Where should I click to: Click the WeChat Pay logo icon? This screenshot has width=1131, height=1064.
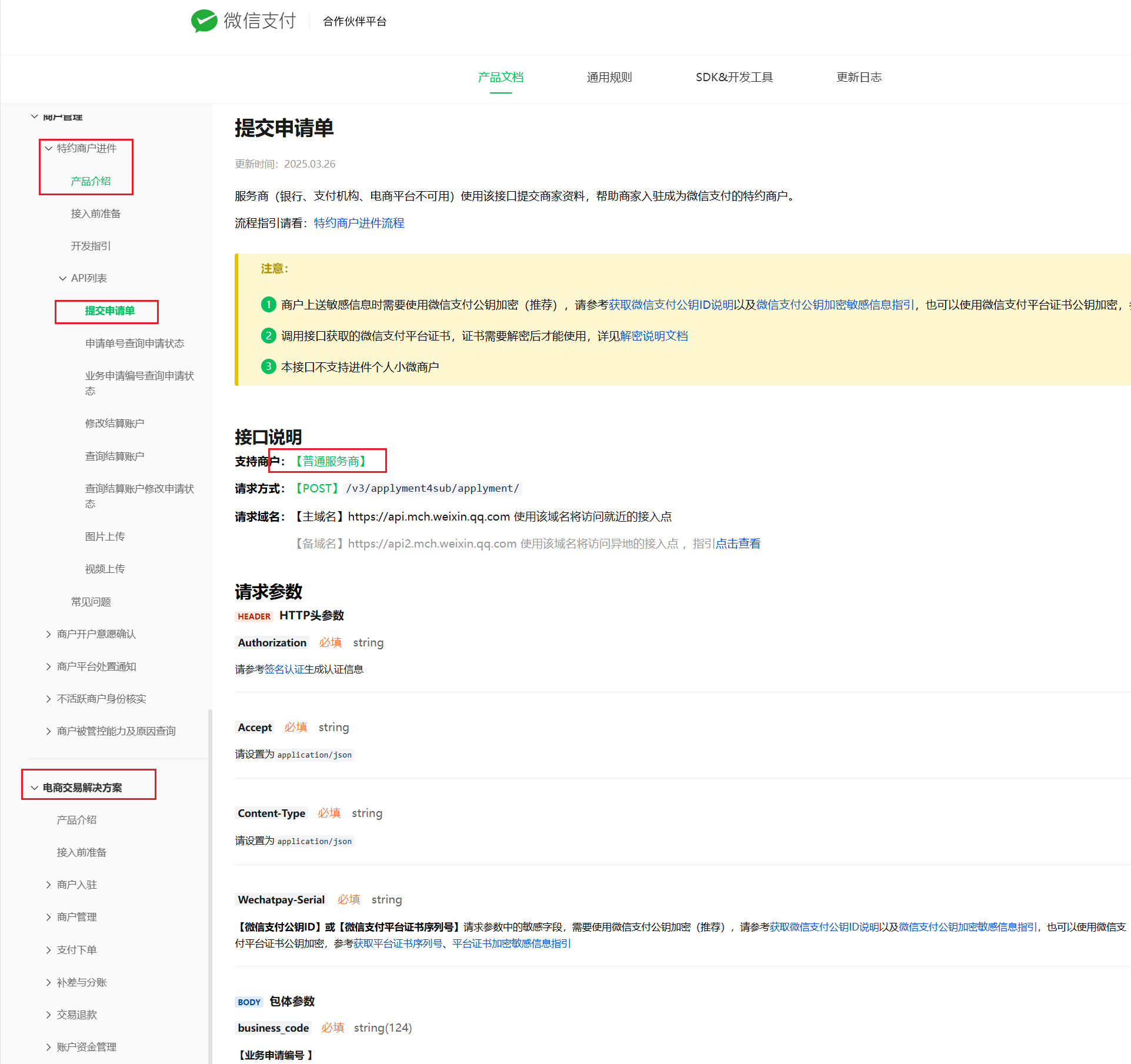(204, 21)
